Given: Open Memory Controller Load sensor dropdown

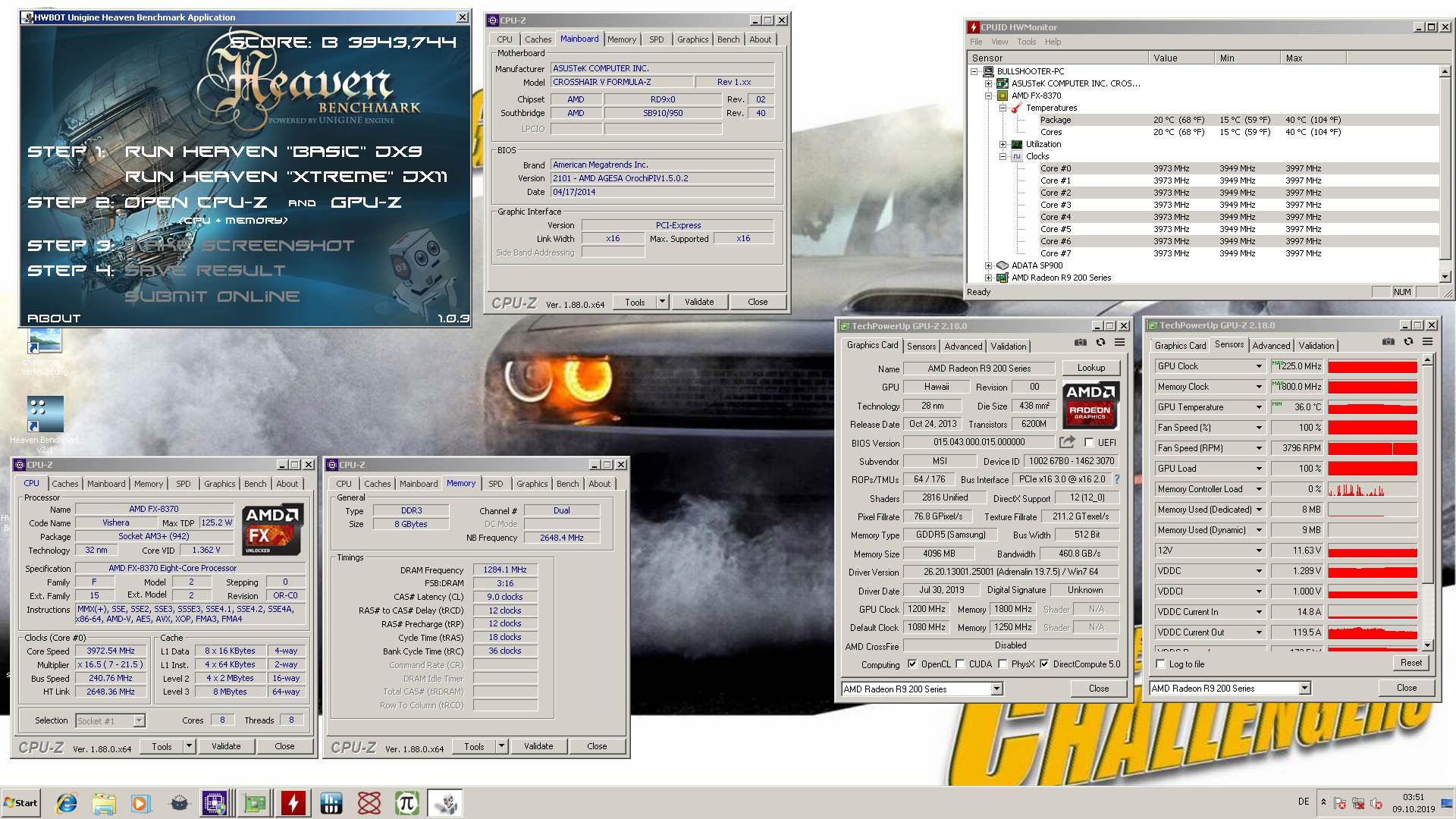Looking at the screenshot, I should click(x=1258, y=489).
